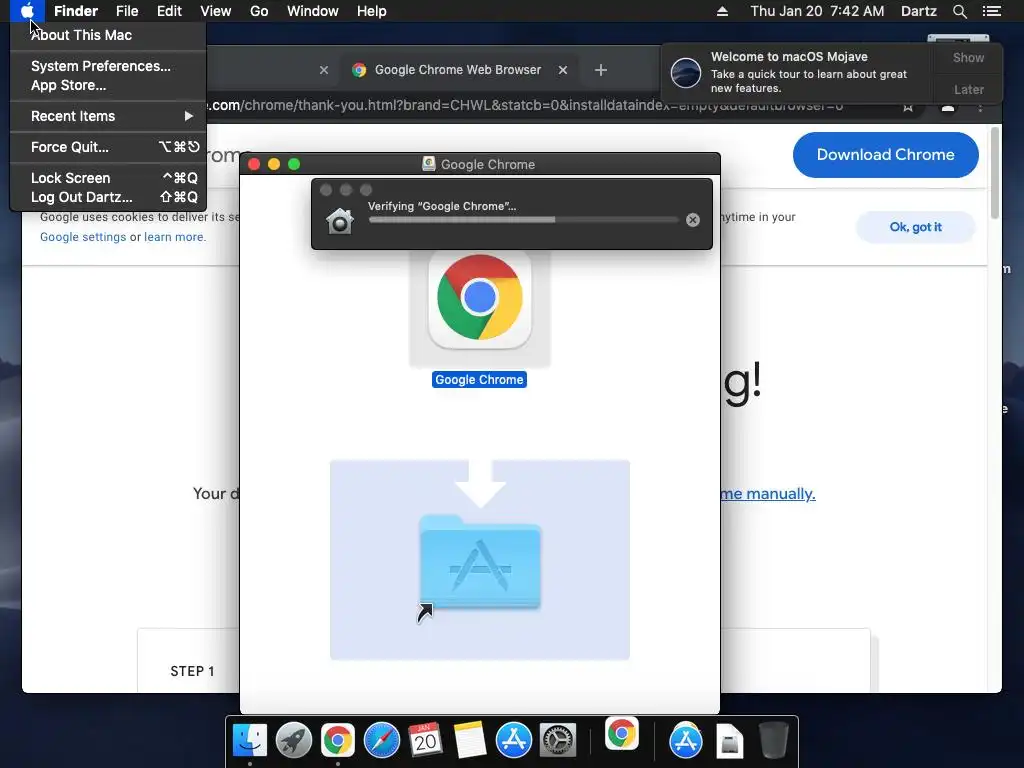Switch to Google Chrome Web Browser tab
The image size is (1024, 768).
point(457,70)
